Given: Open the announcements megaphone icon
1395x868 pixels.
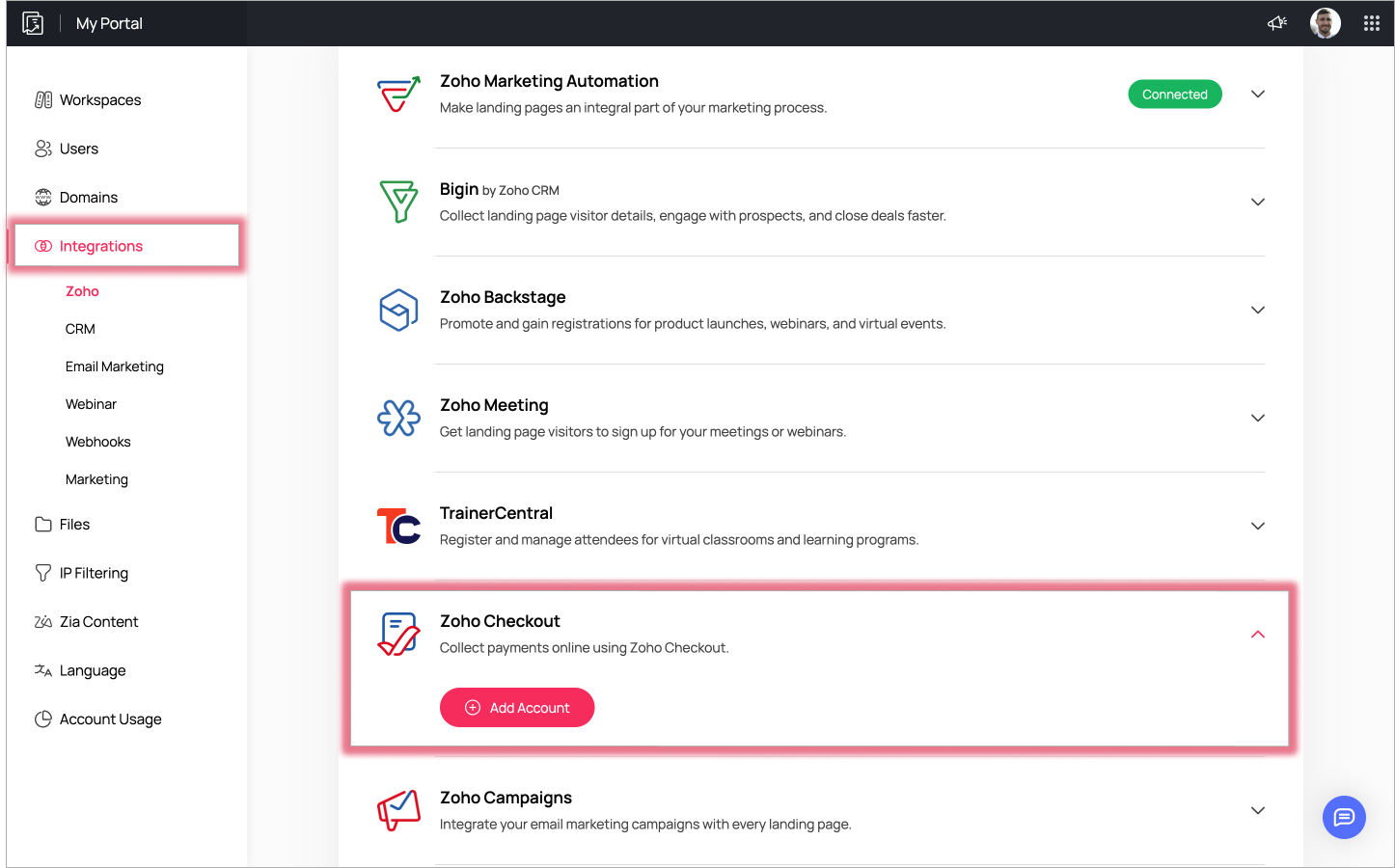Looking at the screenshot, I should (x=1277, y=23).
